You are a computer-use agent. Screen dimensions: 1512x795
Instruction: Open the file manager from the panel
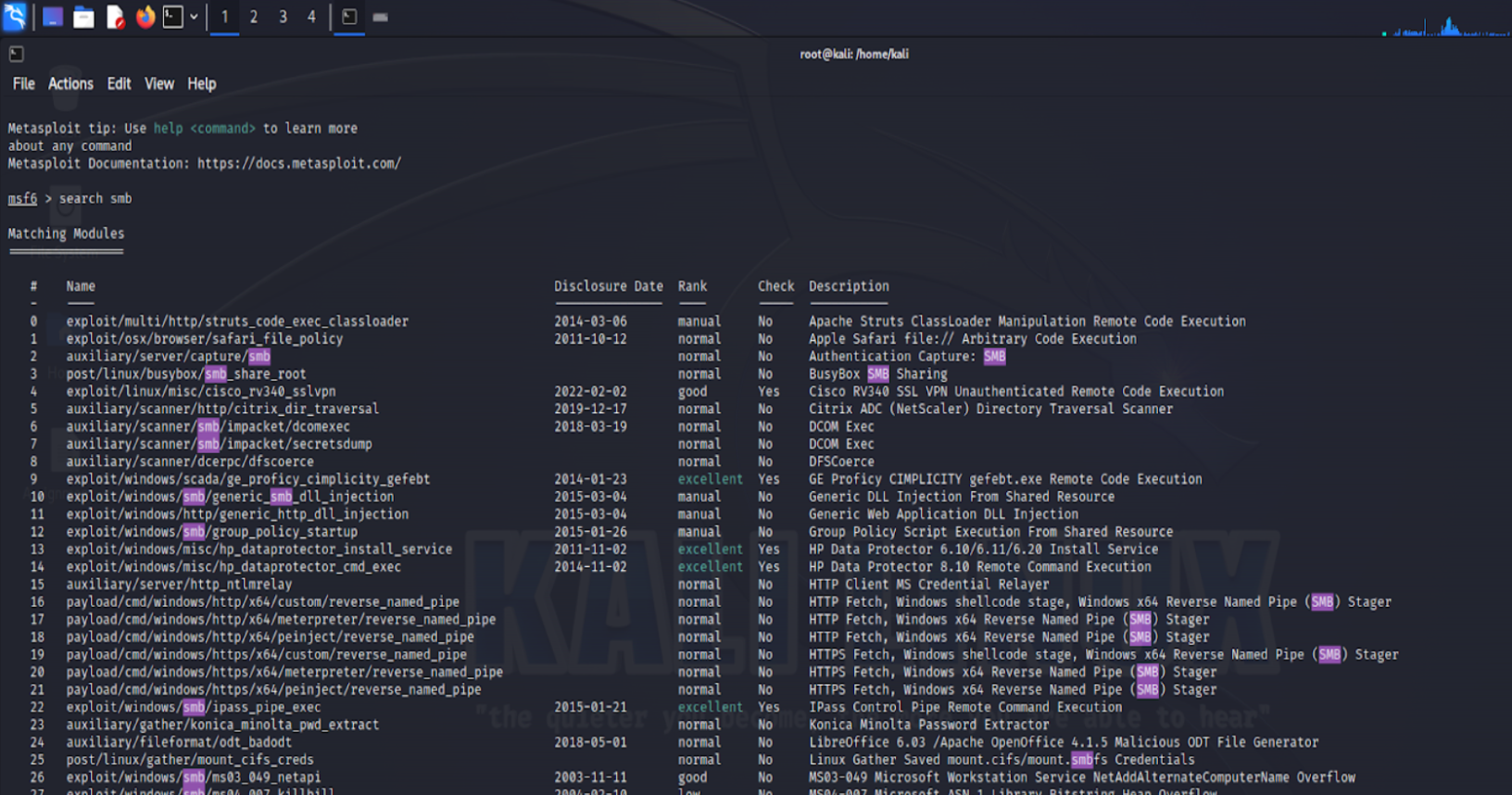coord(83,17)
